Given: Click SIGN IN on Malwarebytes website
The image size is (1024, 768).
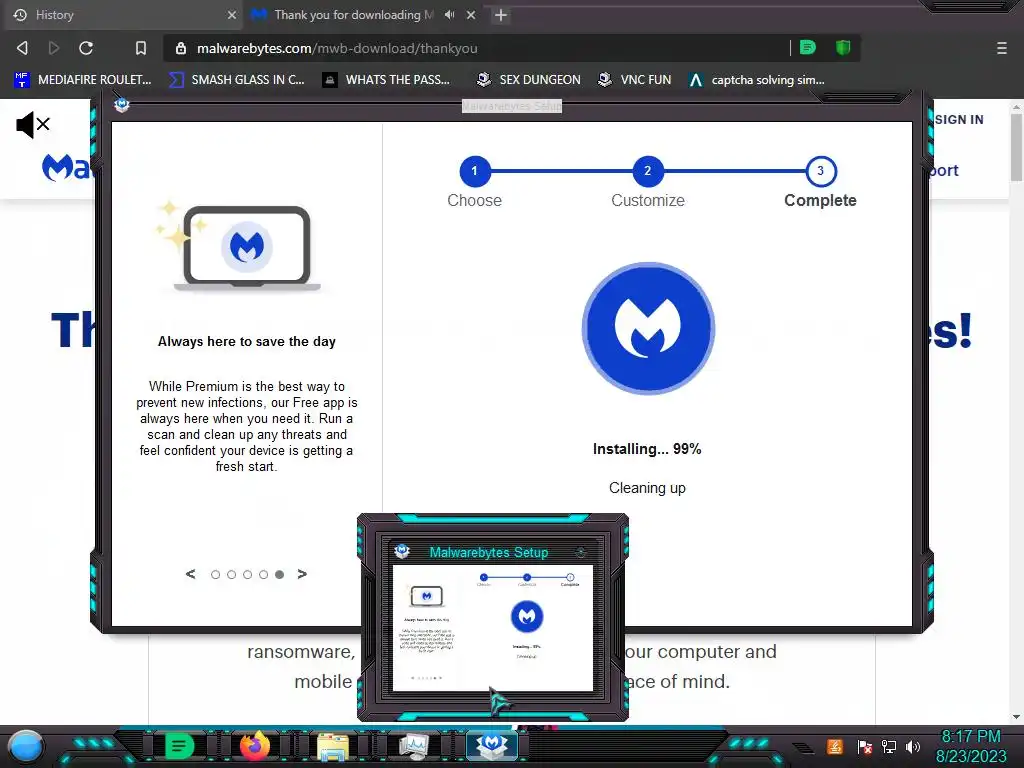Looking at the screenshot, I should tap(959, 120).
